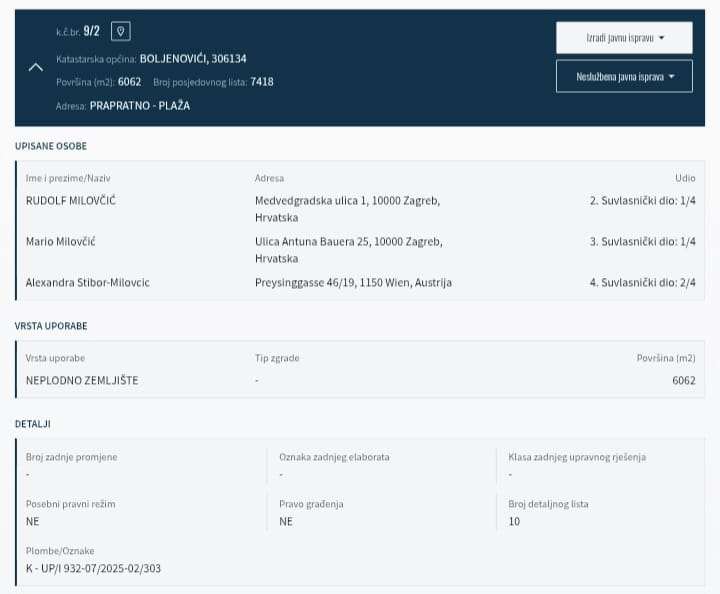
Task: Collapse the parcel details with chevron
Action: coord(36,67)
